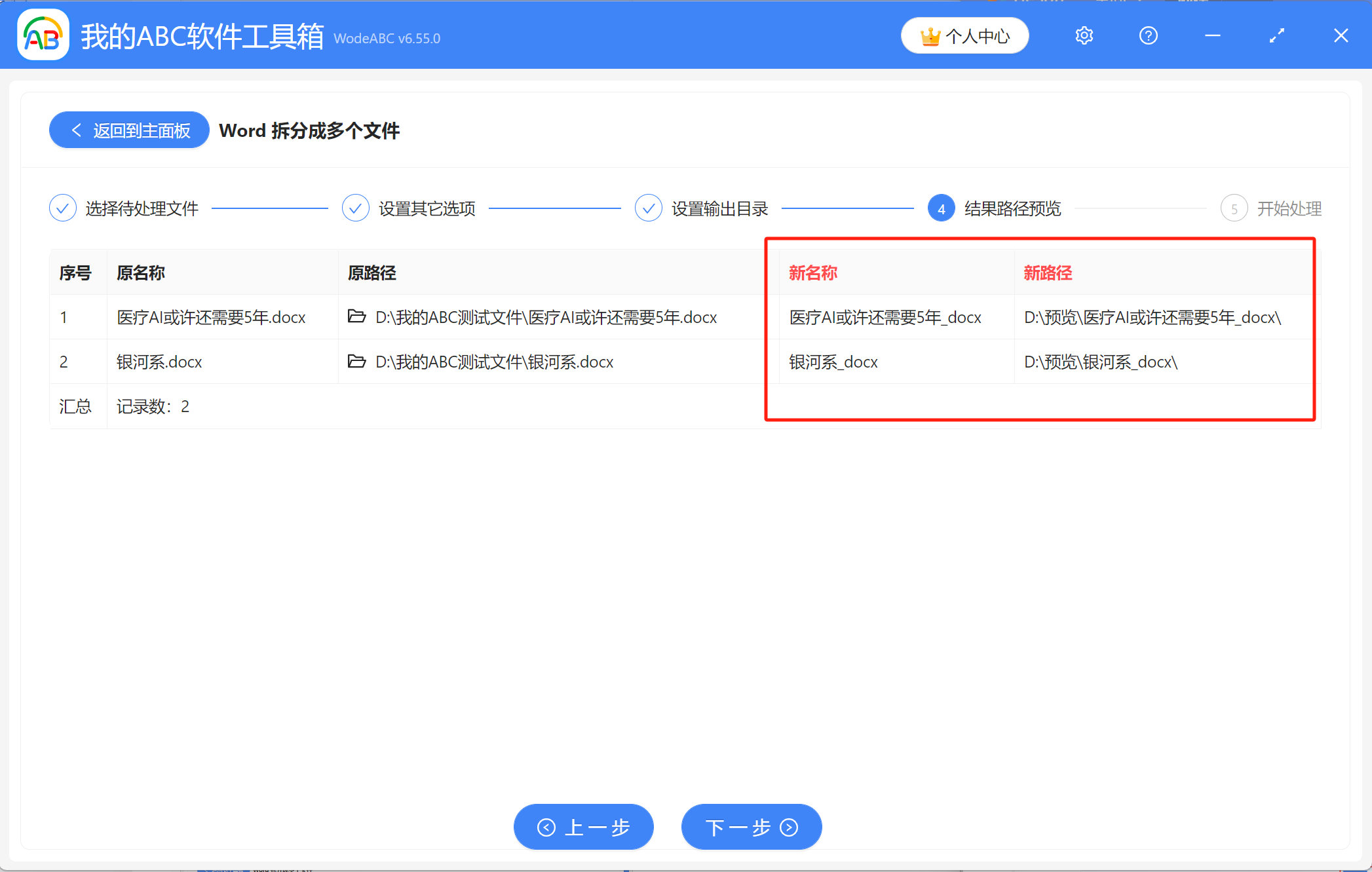Click the back arrow inside 返回到主面板
The image size is (1372, 872).
click(76, 130)
